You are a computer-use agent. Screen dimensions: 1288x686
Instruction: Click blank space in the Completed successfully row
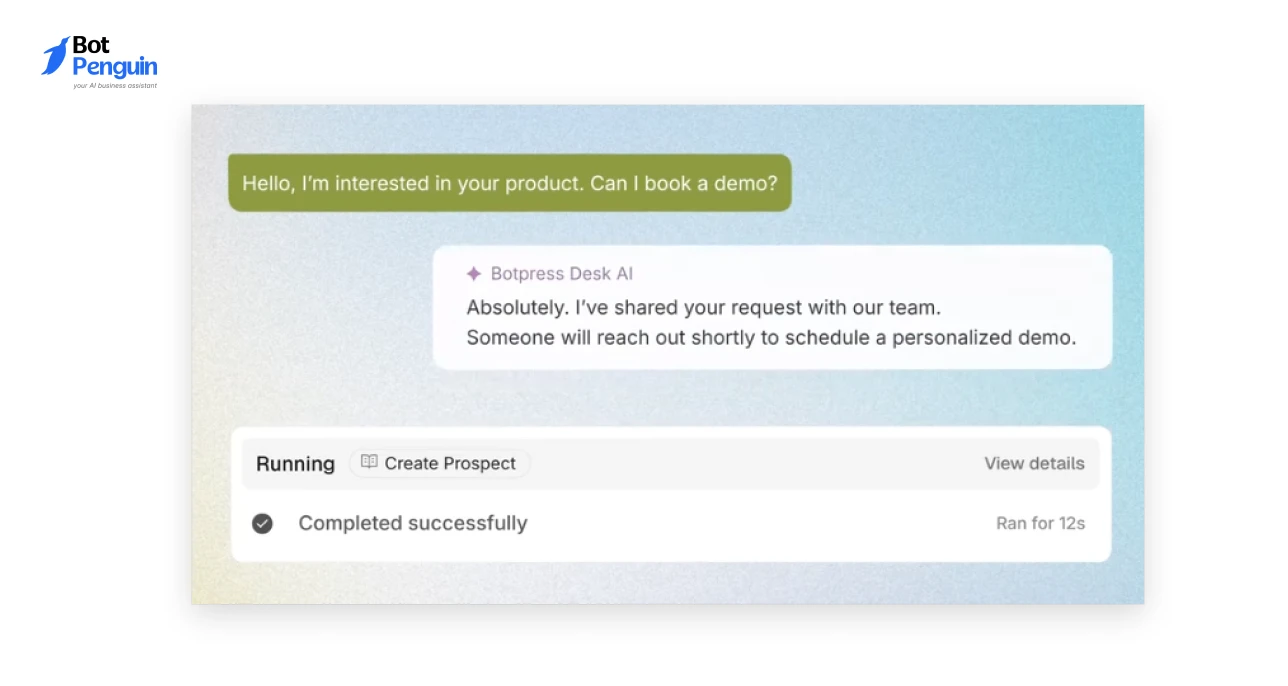760,523
